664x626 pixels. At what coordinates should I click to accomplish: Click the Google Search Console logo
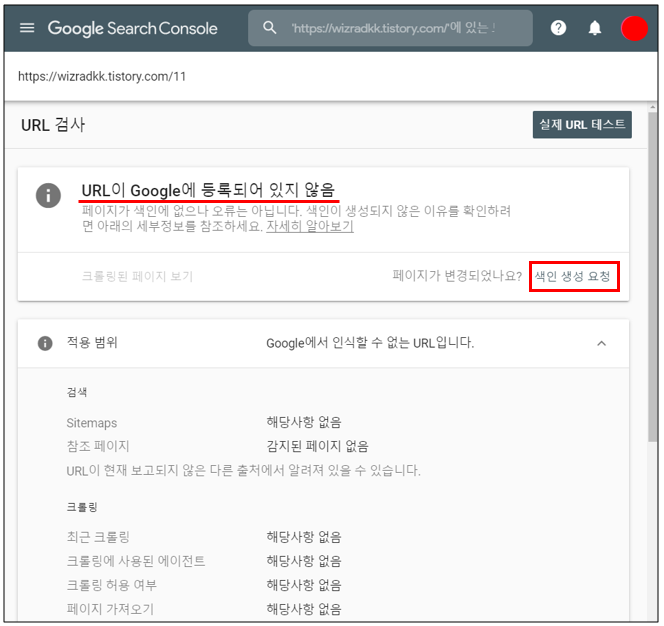coord(132,28)
